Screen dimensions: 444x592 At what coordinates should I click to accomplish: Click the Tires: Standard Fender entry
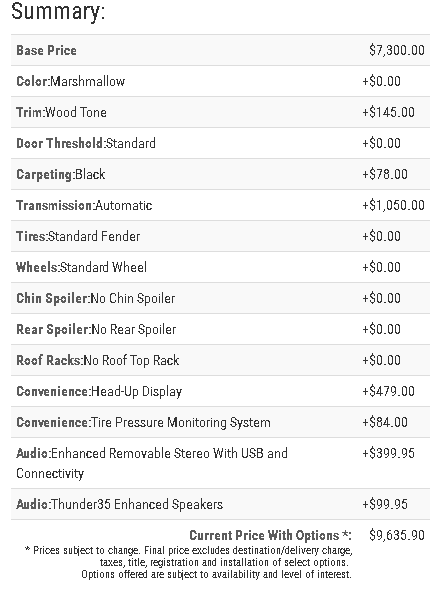(220, 236)
